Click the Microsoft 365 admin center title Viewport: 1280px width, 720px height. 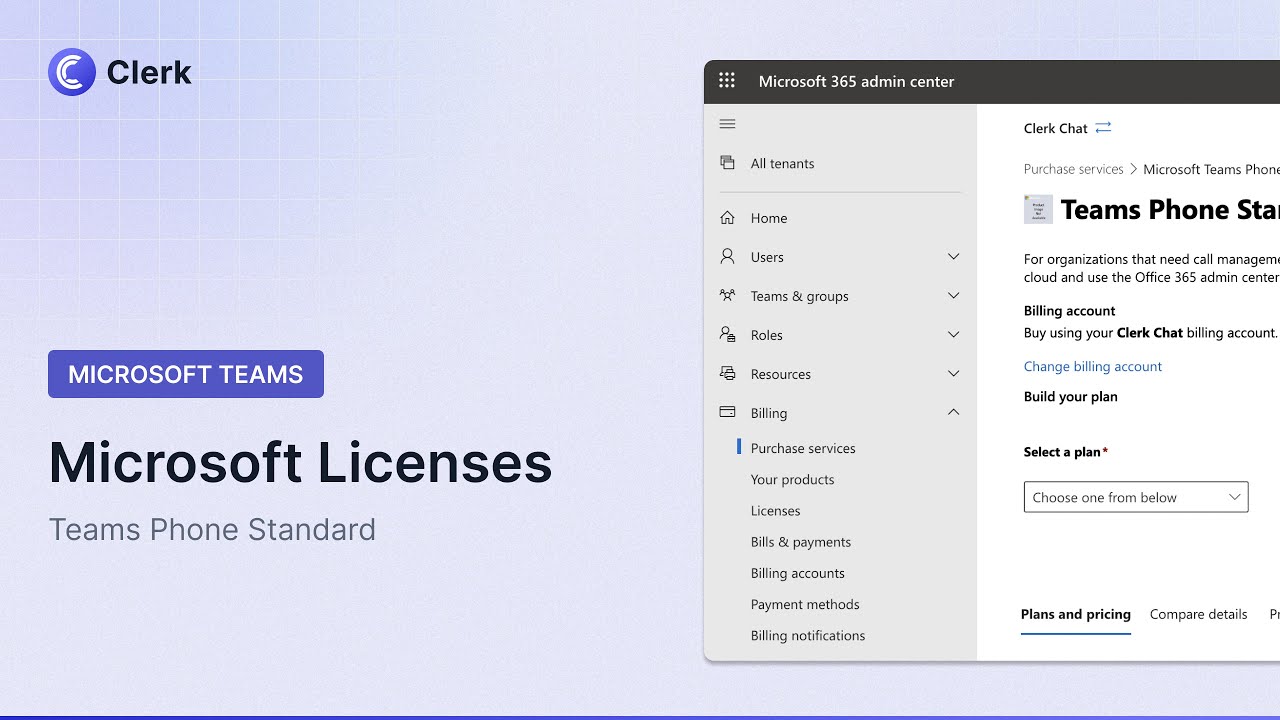pyautogui.click(x=856, y=81)
